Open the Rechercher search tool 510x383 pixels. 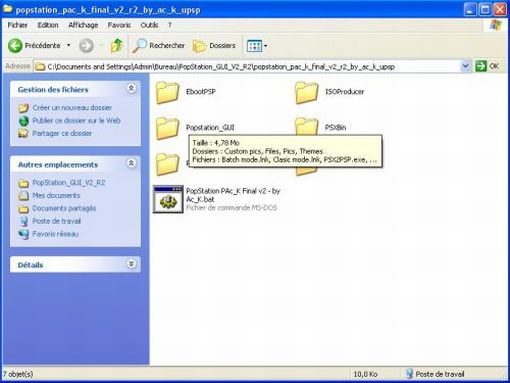tap(158, 46)
